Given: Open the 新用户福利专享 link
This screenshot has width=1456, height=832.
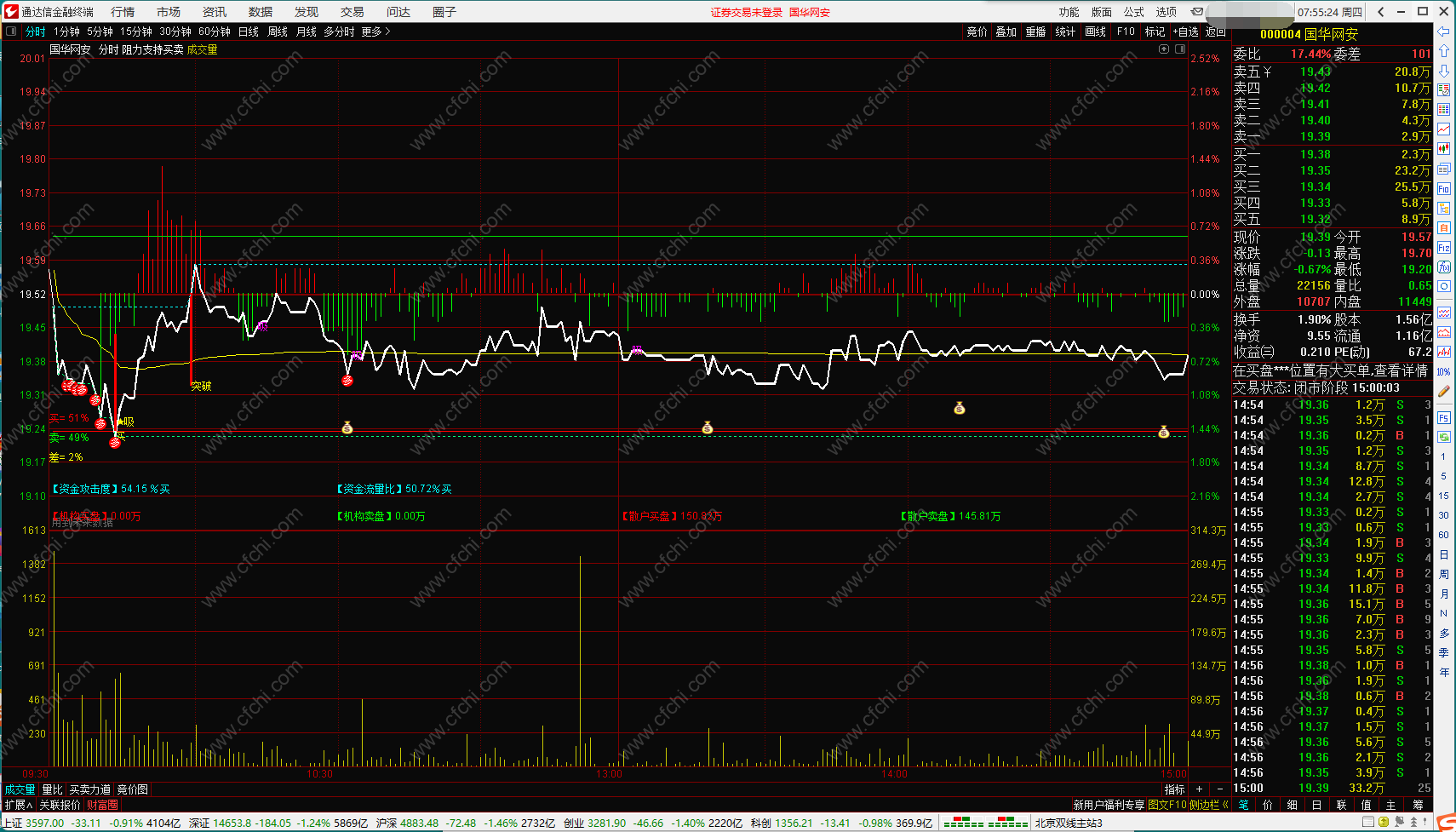Looking at the screenshot, I should tap(1109, 805).
